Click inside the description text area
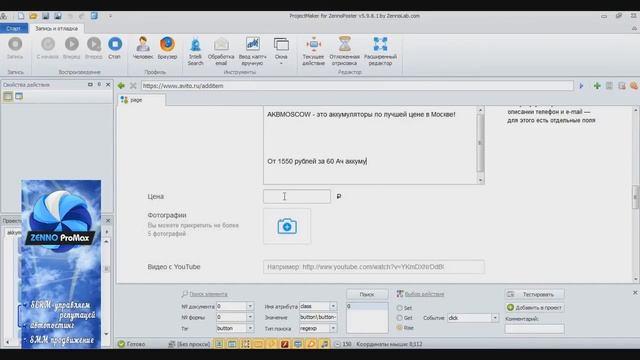This screenshot has width=640, height=360. pyautogui.click(x=370, y=145)
